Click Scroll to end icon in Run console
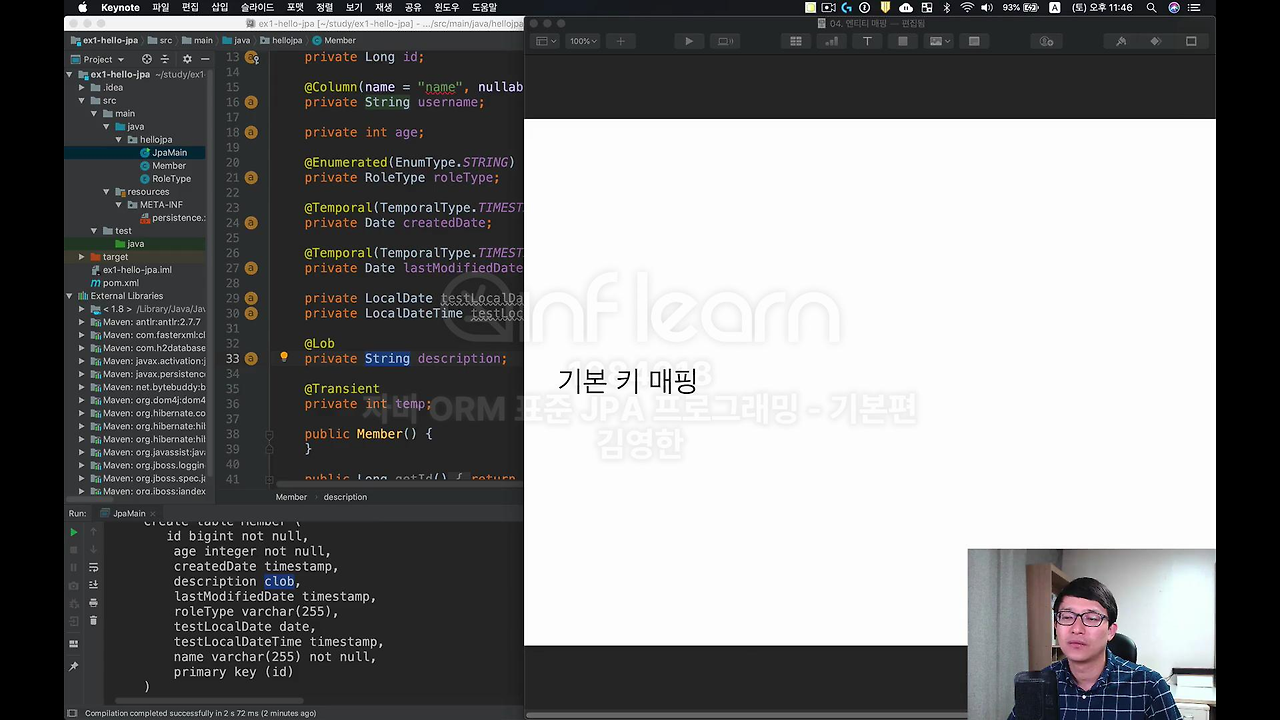1280x720 pixels. (x=94, y=585)
